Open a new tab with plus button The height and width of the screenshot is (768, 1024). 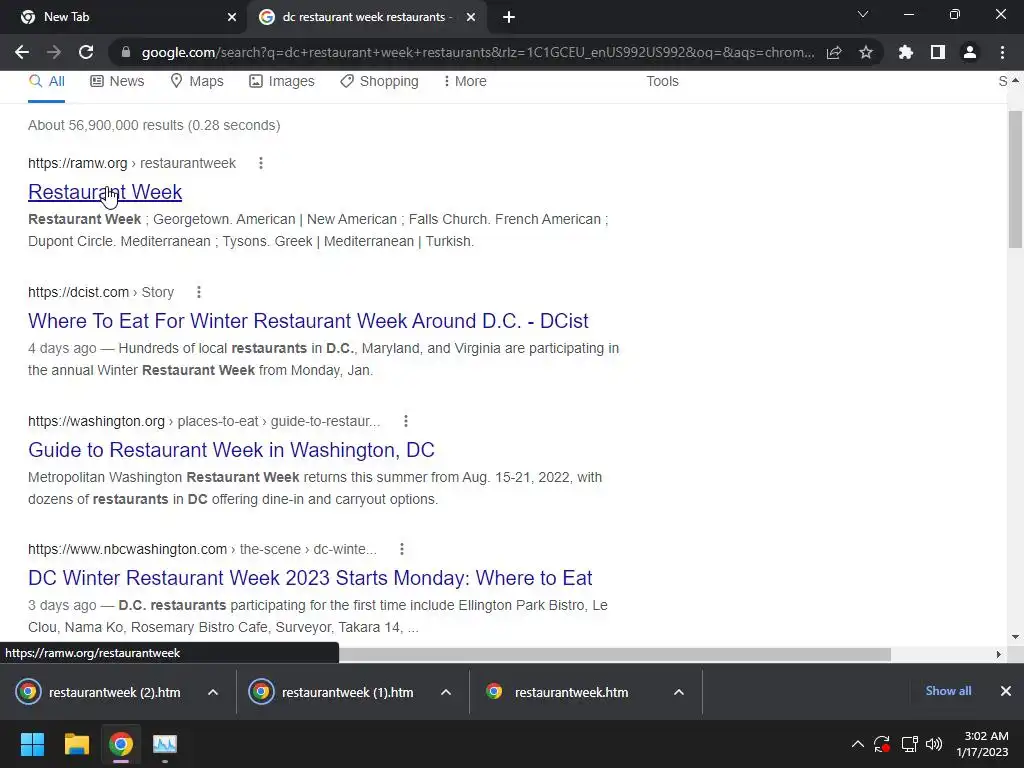coord(509,18)
